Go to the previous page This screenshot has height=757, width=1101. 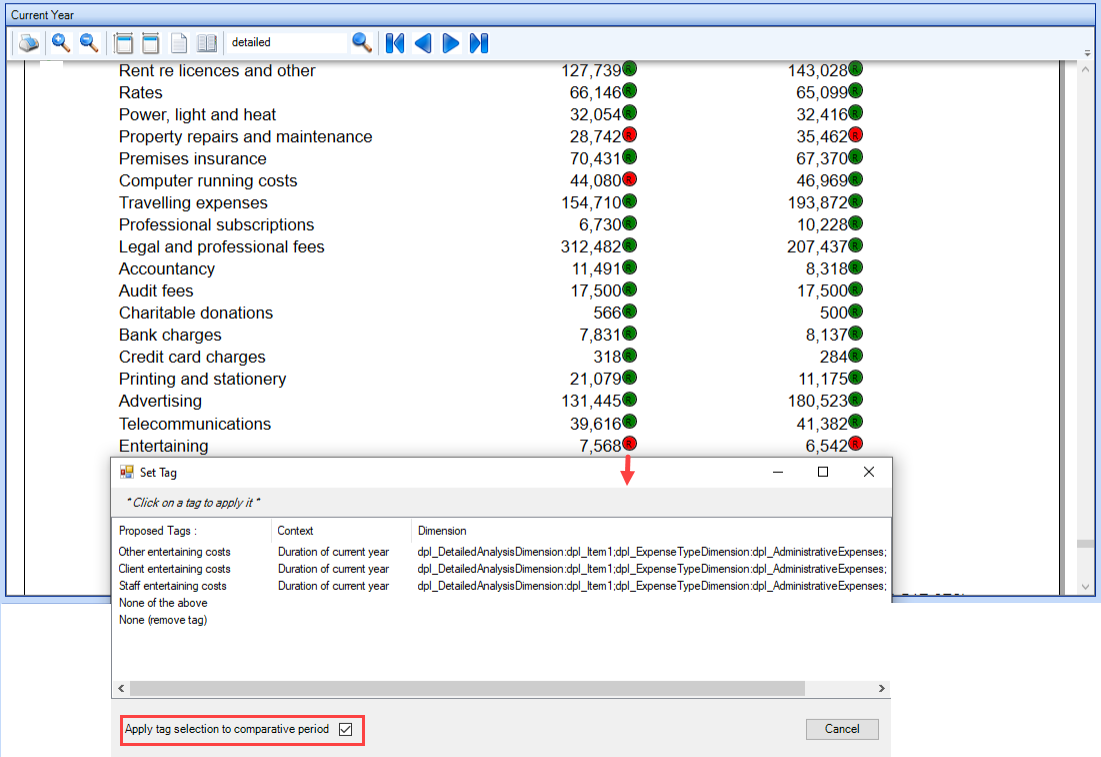[x=423, y=43]
